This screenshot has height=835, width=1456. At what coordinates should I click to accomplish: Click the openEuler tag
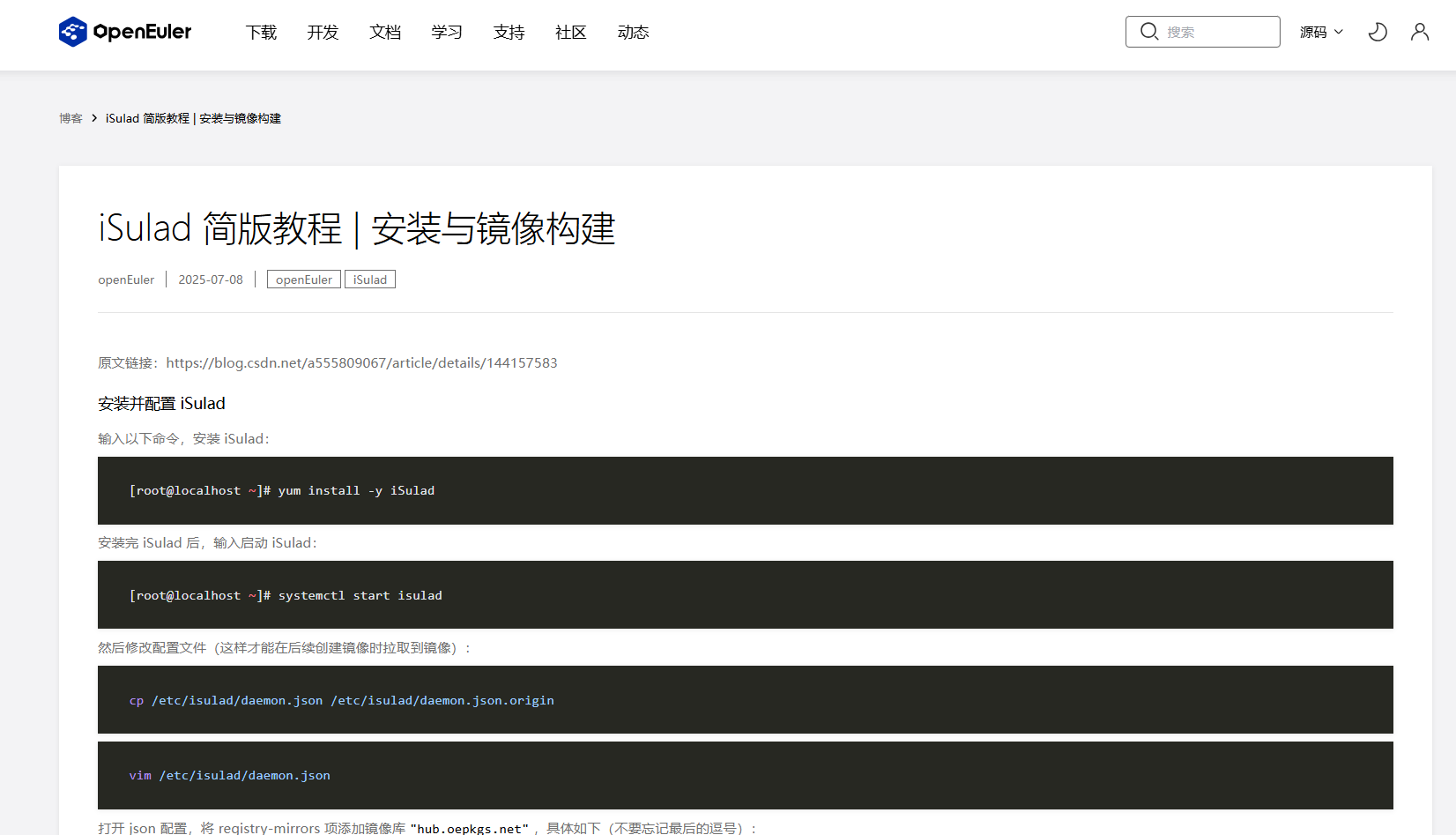click(304, 280)
